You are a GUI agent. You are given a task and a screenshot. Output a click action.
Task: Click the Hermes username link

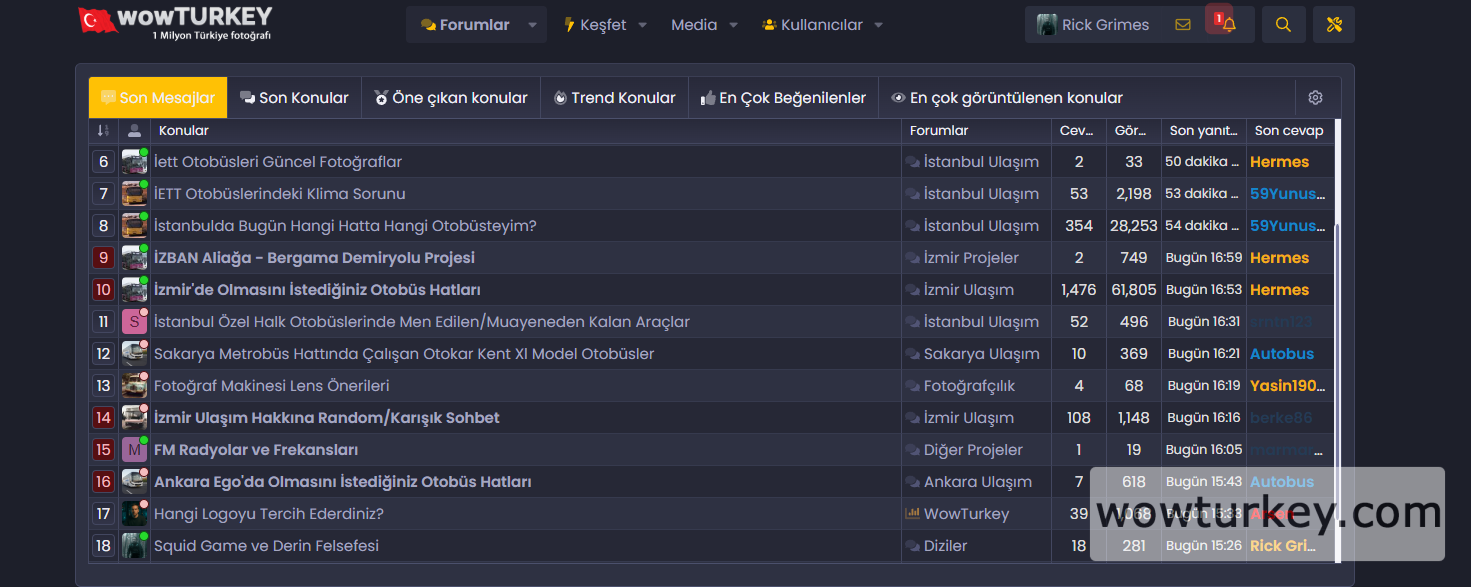tap(1279, 161)
